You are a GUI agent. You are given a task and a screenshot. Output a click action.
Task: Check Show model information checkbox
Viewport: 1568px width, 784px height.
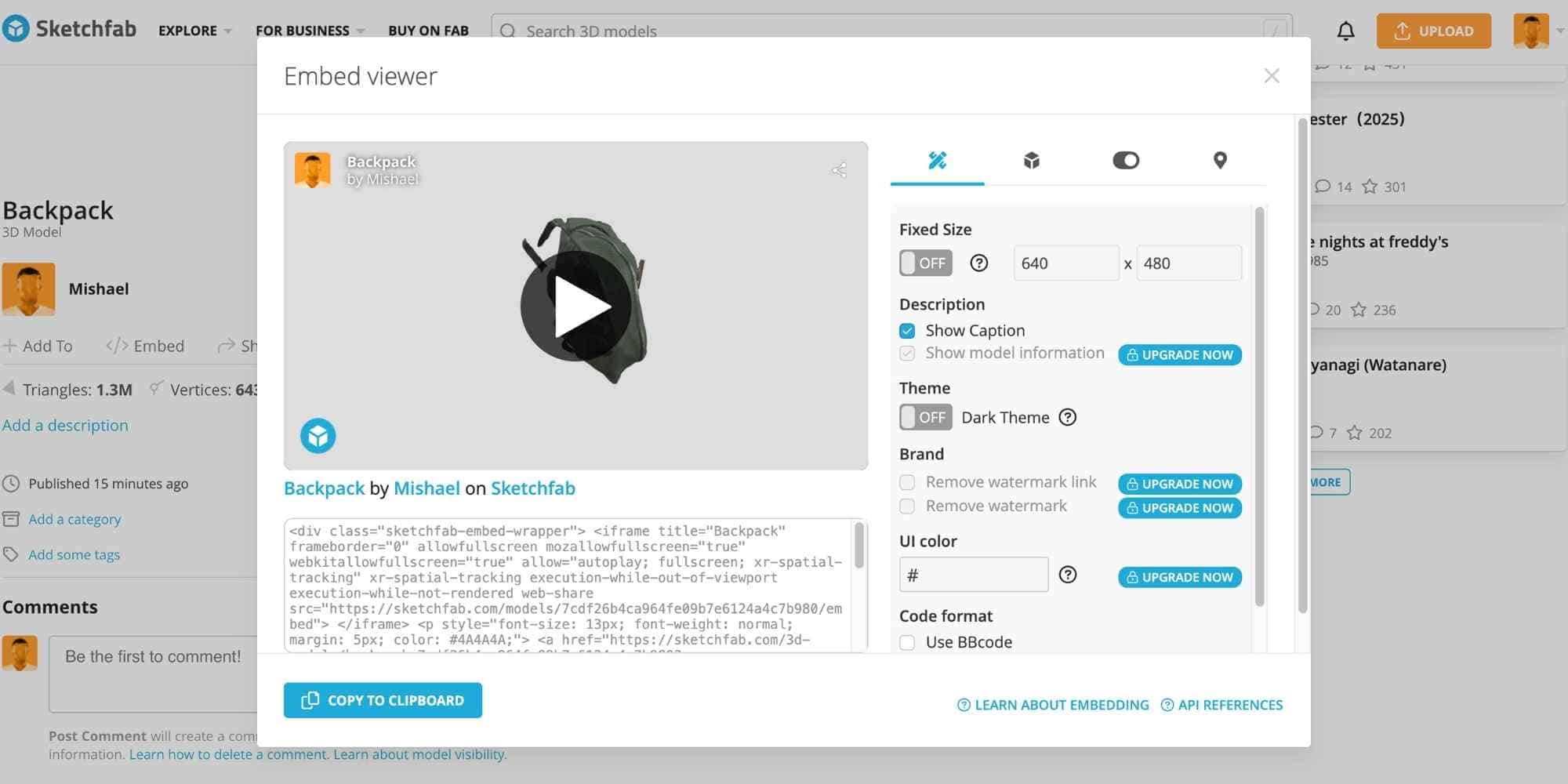point(907,354)
